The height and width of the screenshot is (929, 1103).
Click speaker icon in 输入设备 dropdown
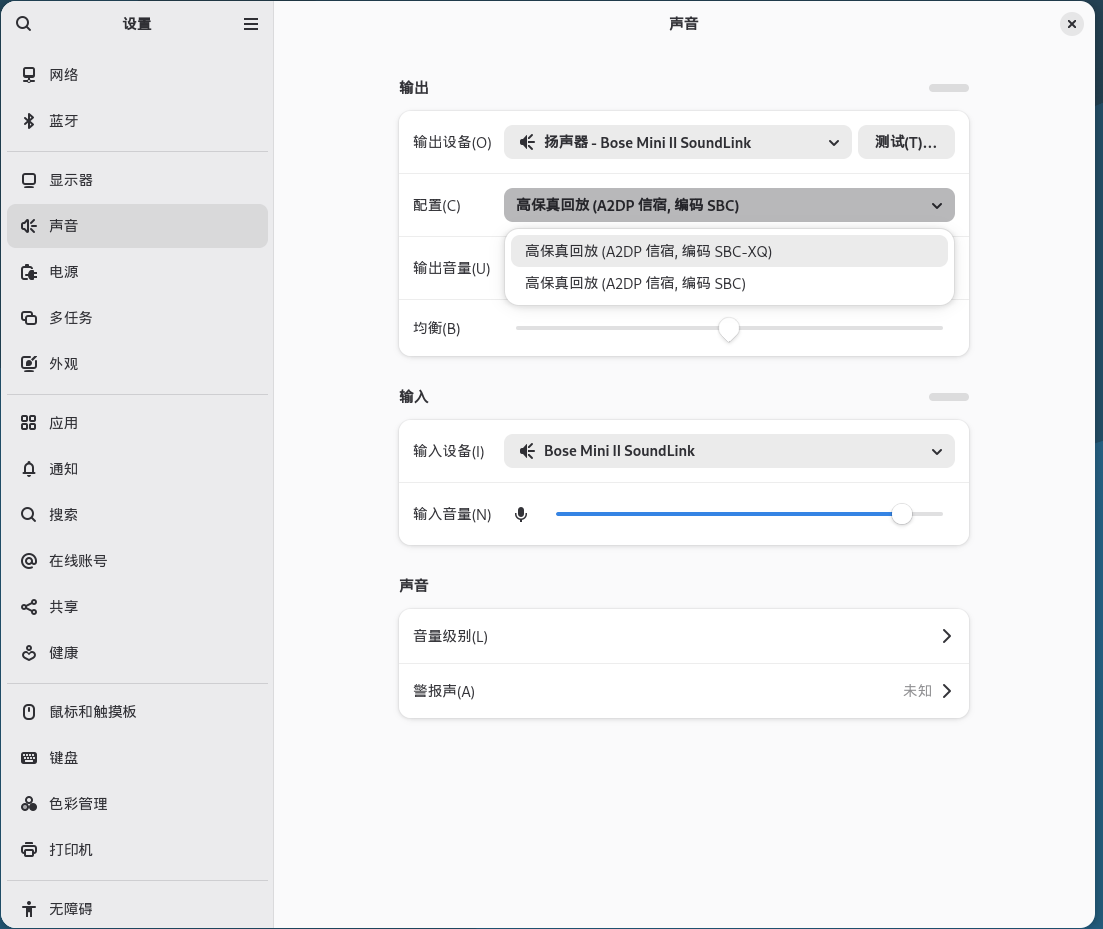point(527,451)
